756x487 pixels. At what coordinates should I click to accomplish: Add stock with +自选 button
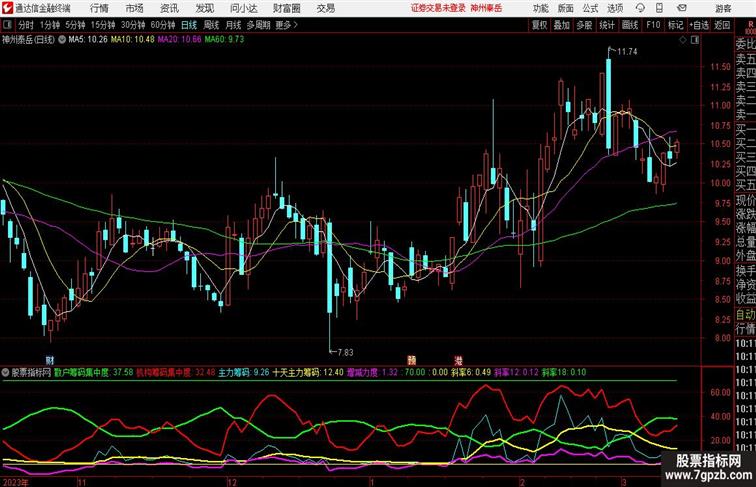tap(699, 25)
